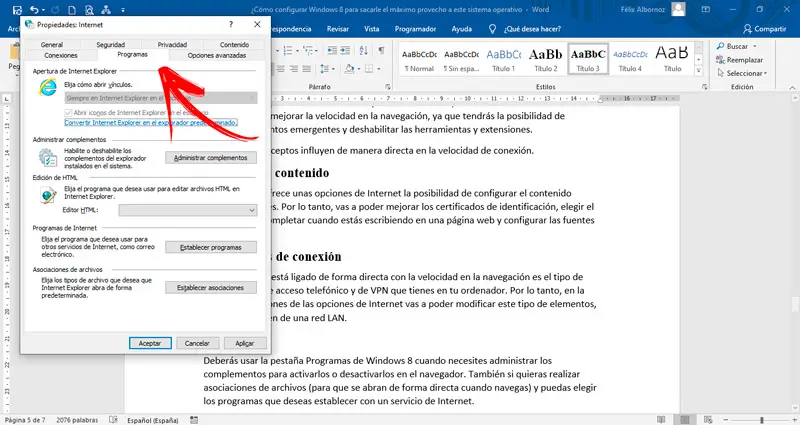Apply the Normal style
The height and width of the screenshot is (425, 800).
(419, 60)
